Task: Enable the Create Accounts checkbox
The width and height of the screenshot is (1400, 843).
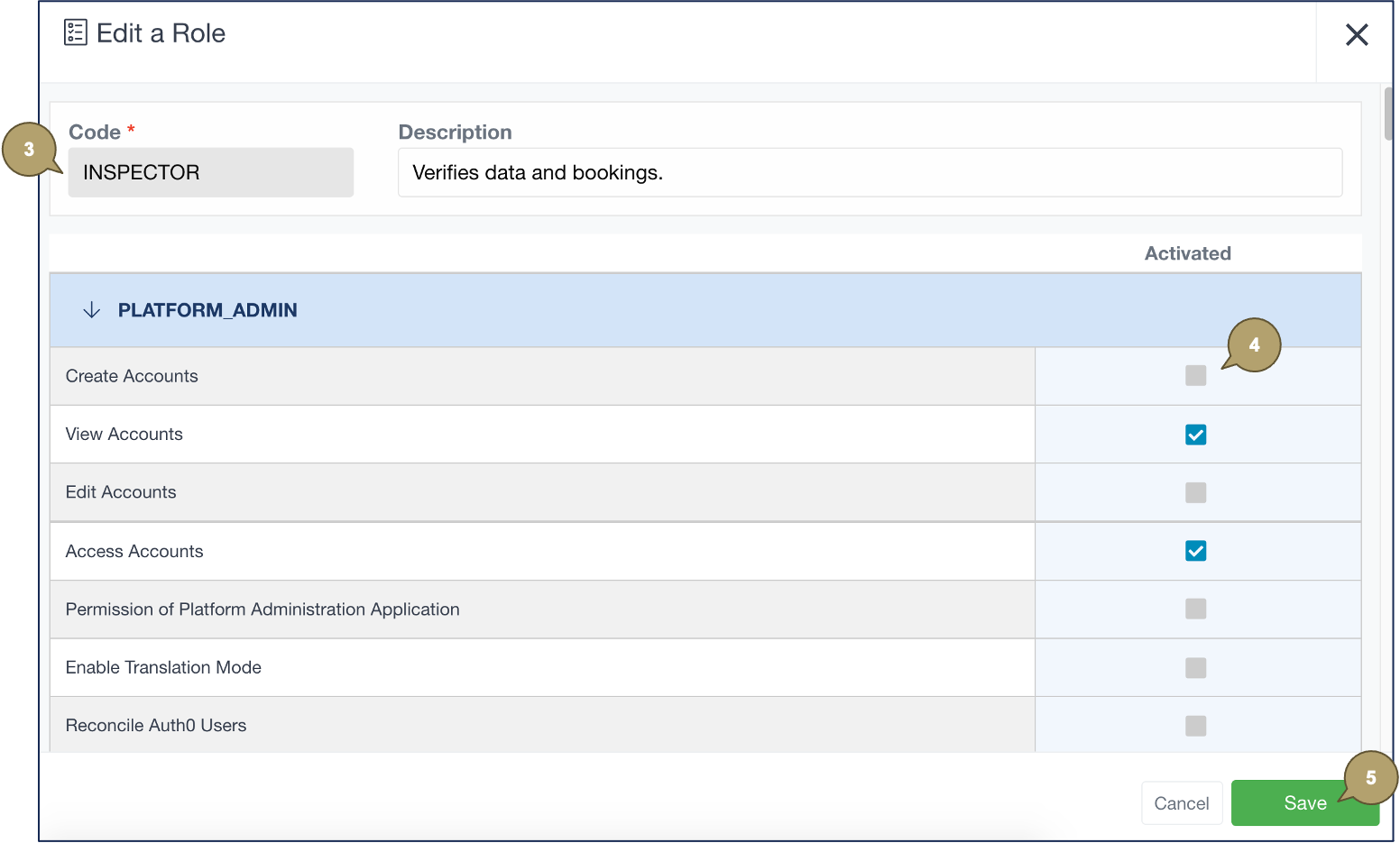Action: click(1195, 376)
